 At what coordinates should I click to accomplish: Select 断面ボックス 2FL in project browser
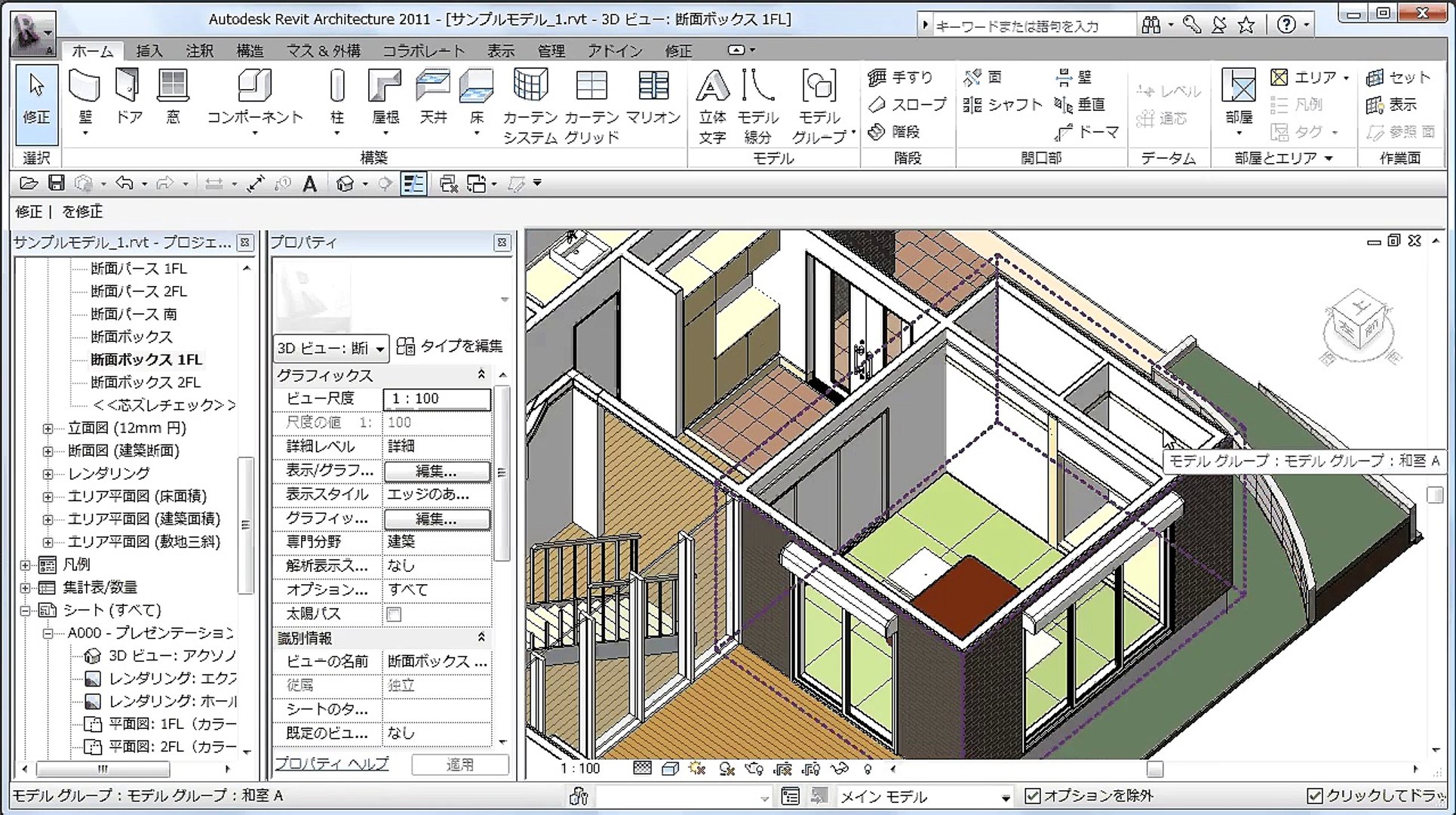pyautogui.click(x=146, y=383)
